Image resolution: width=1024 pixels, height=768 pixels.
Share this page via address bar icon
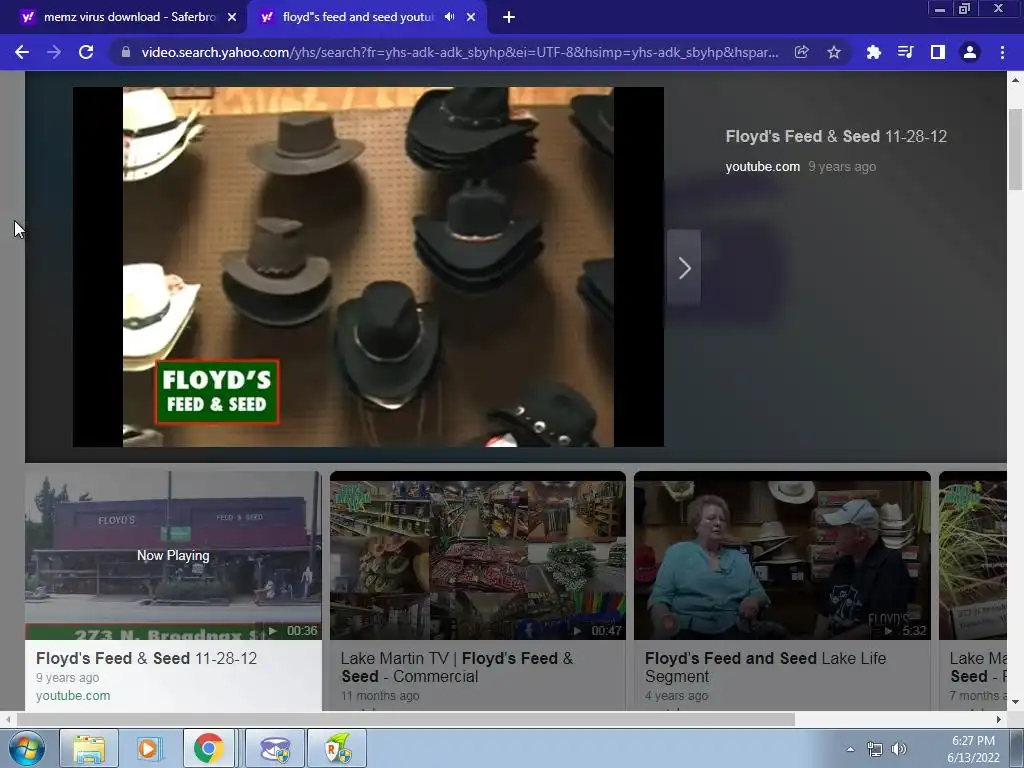(801, 52)
